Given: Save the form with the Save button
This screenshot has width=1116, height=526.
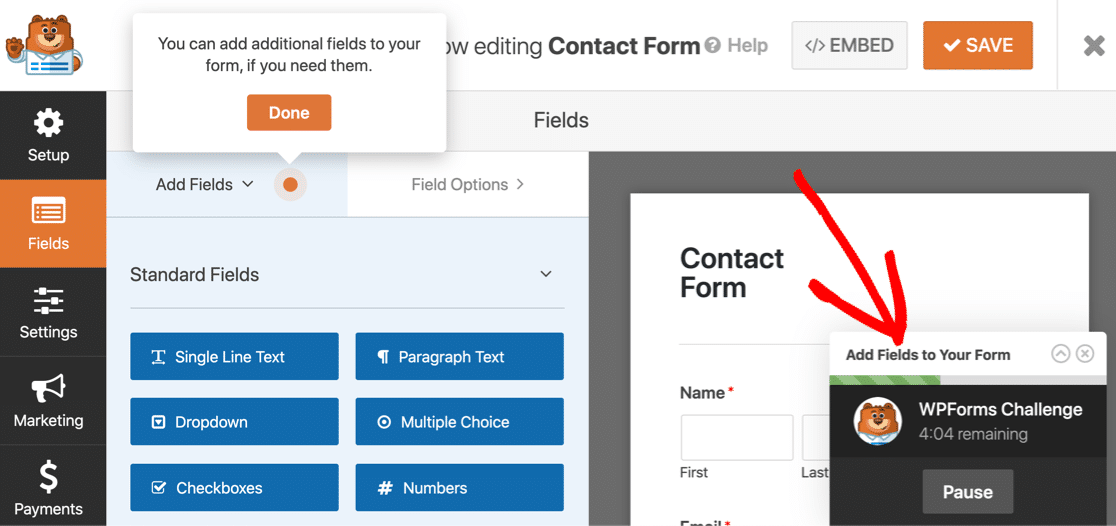Looking at the screenshot, I should click(977, 46).
